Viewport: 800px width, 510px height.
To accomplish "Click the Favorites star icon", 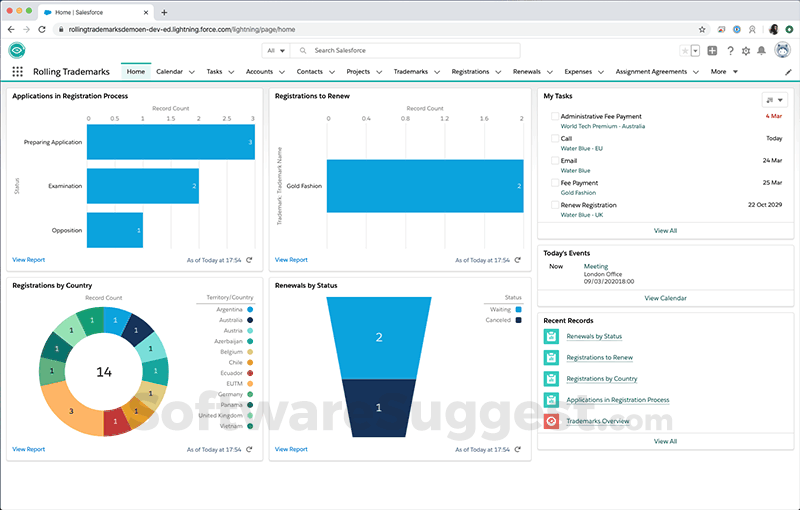I will click(x=685, y=50).
